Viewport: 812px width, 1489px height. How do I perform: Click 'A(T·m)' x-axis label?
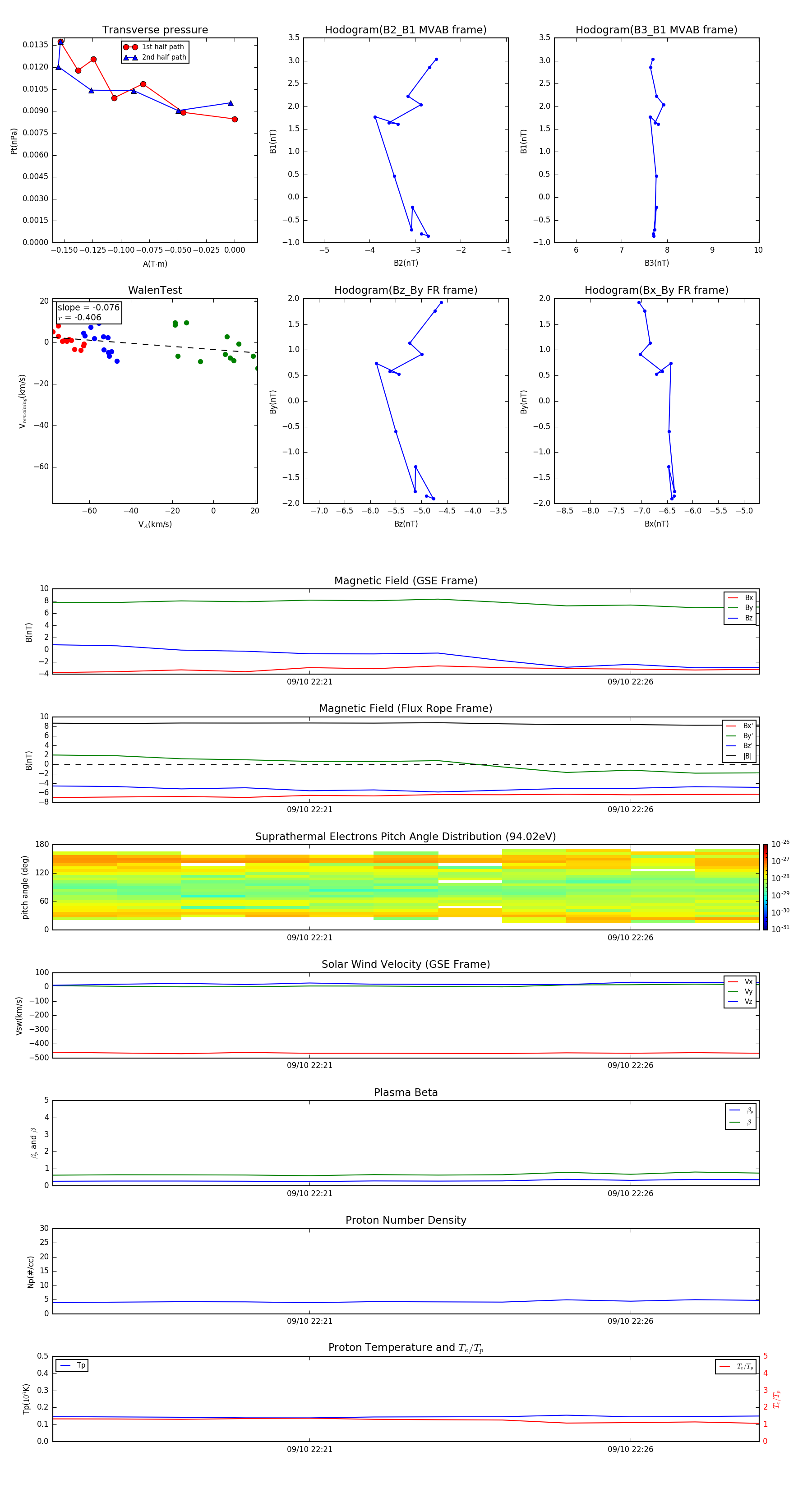pos(155,264)
